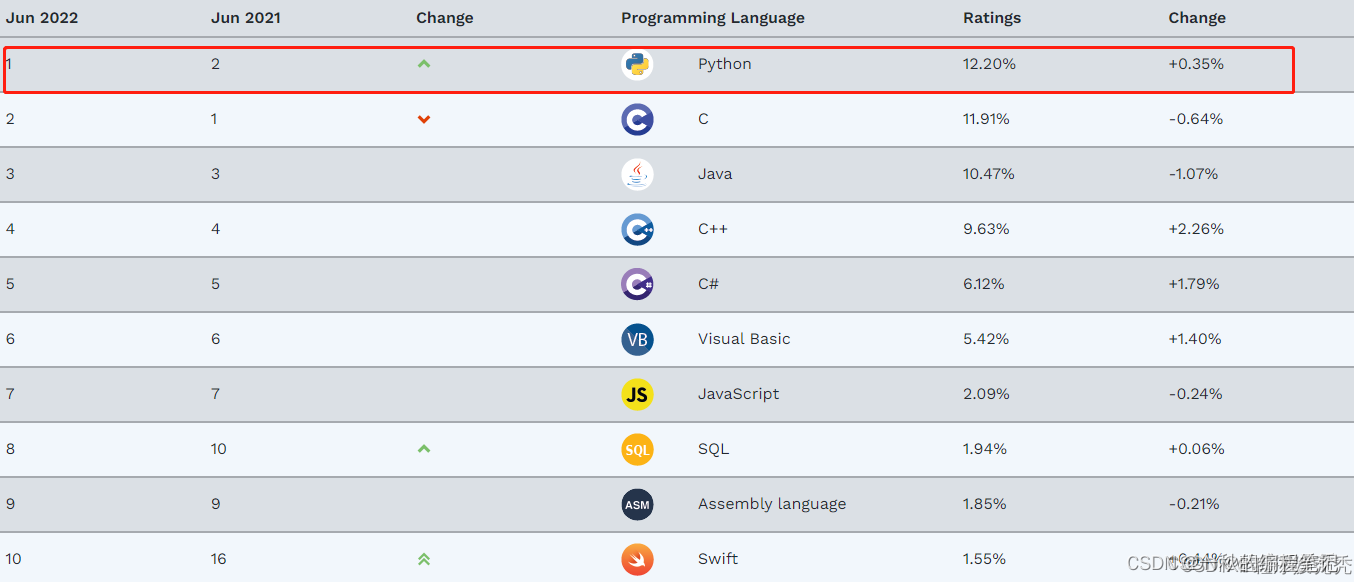Click C++'s 9.63% rating
Screen dimensions: 1354x582
point(986,229)
